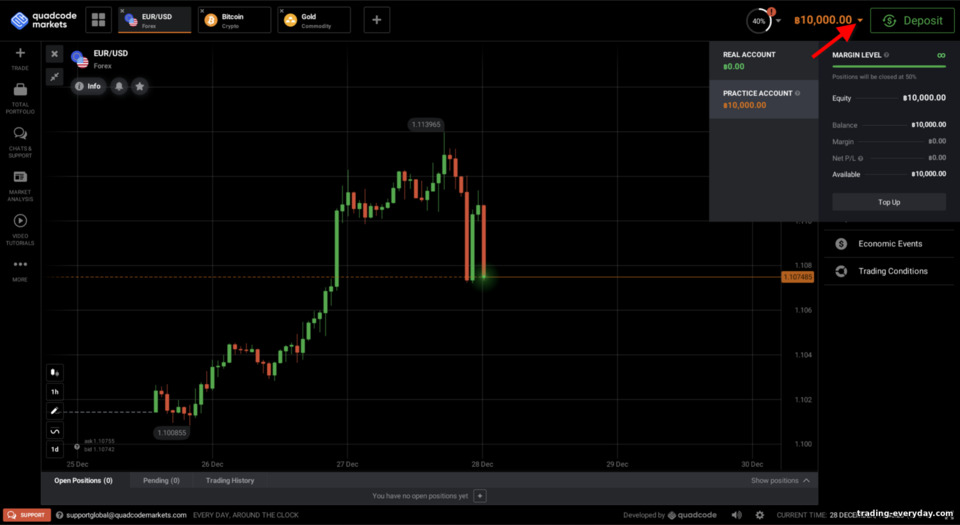Expand Show positions chevron
960x525 pixels.
click(806, 480)
